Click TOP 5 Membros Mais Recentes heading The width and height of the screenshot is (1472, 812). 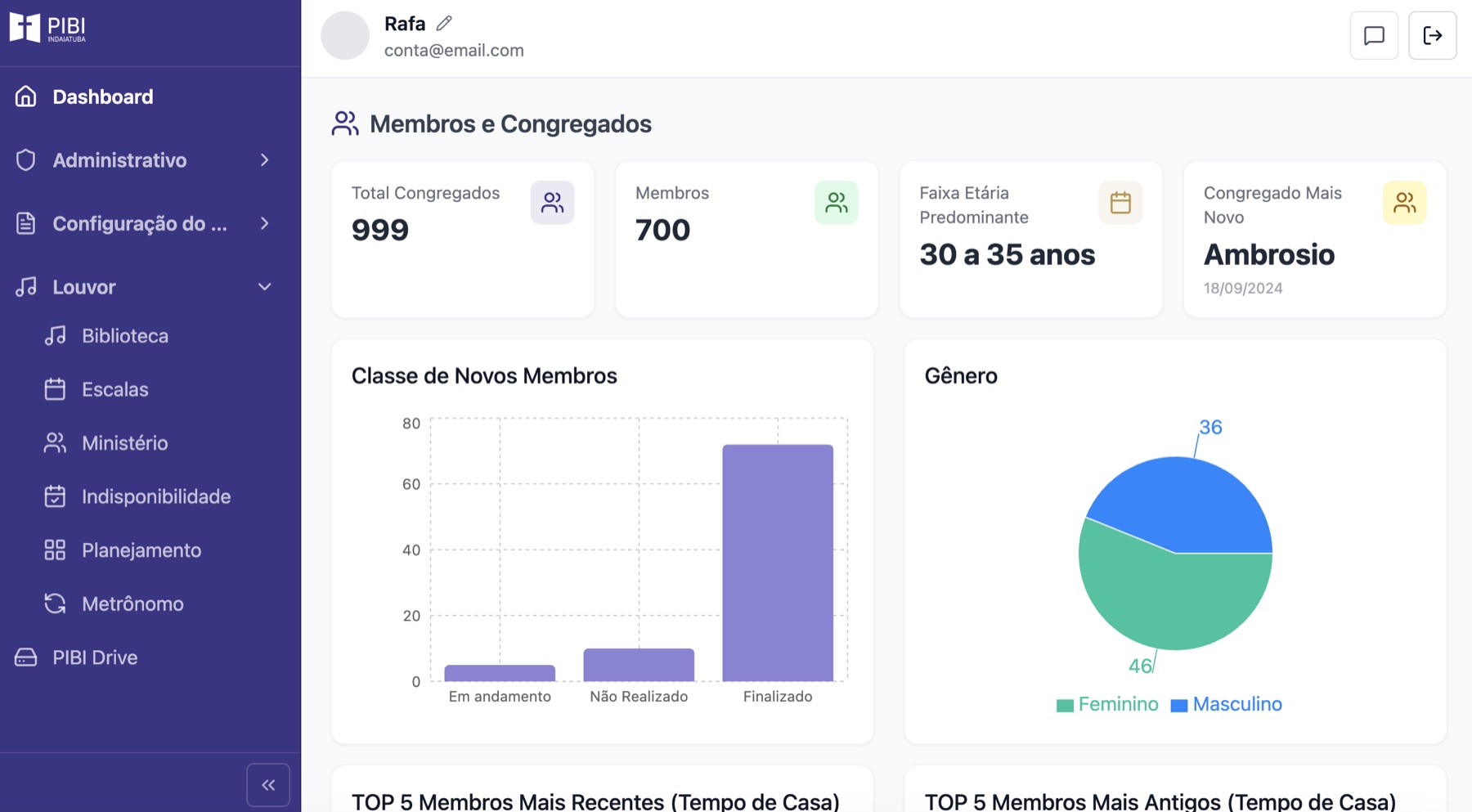coord(595,801)
